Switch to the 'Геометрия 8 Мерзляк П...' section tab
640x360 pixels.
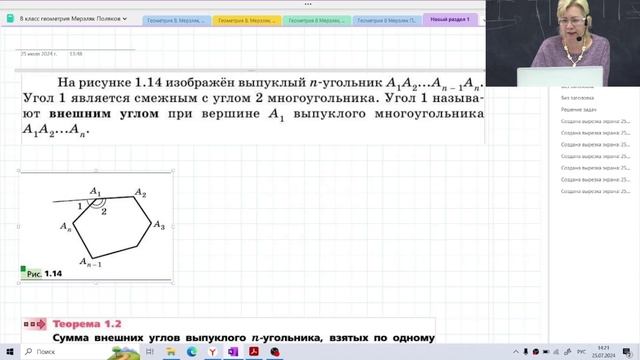387,20
